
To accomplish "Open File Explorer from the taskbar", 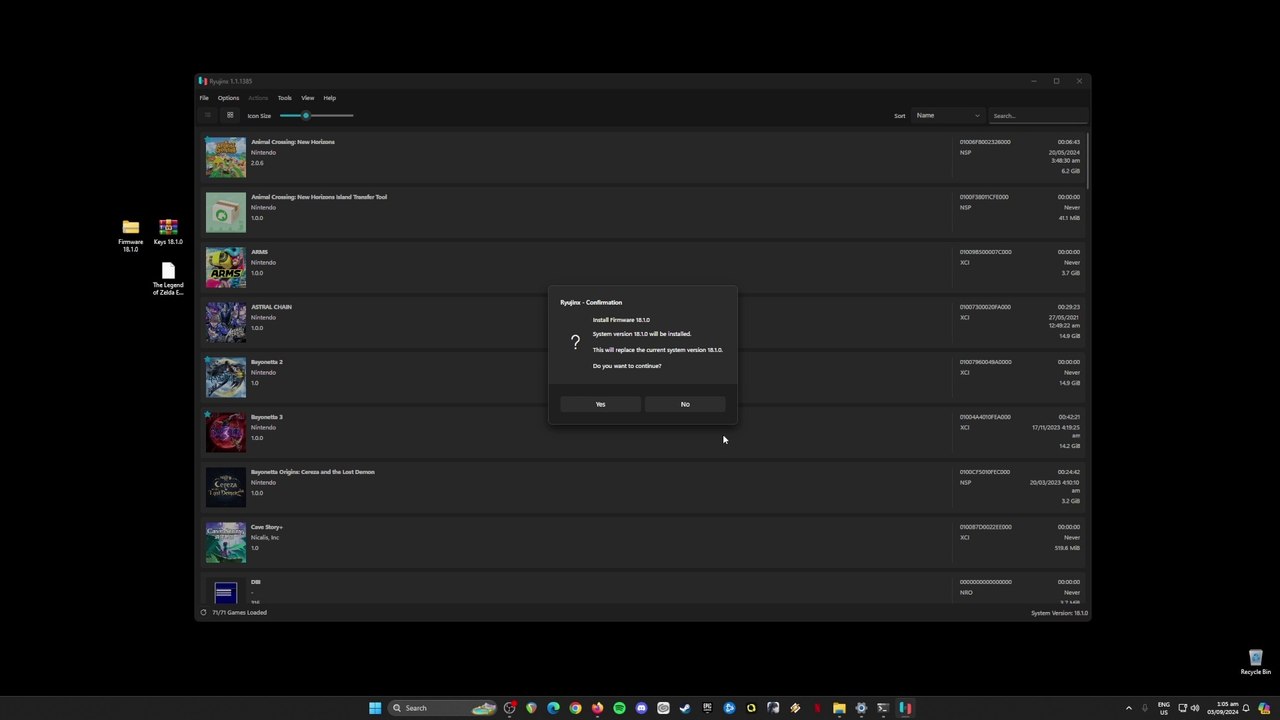I will (x=839, y=708).
